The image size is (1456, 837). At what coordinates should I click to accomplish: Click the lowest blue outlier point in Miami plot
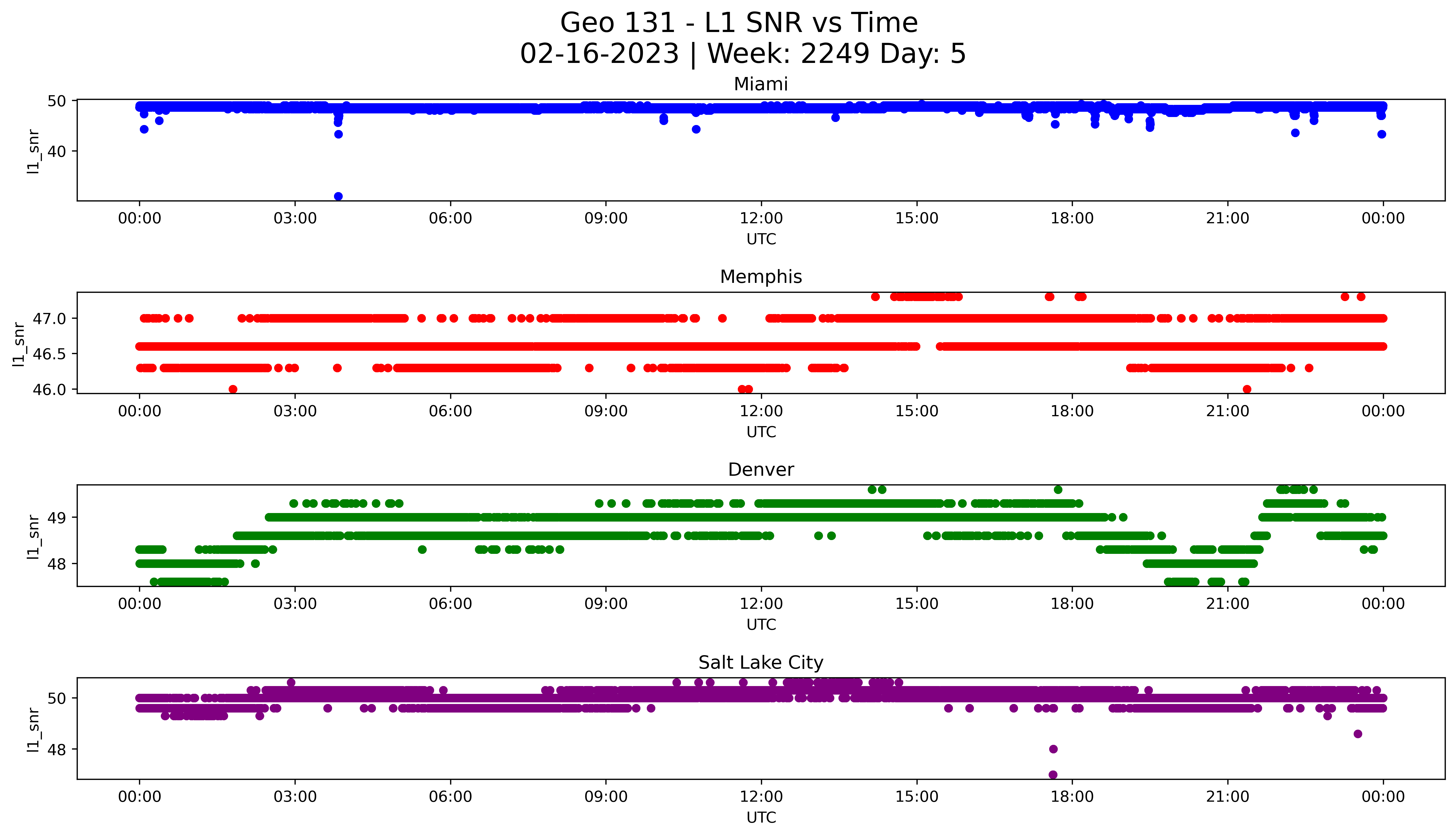(x=338, y=196)
